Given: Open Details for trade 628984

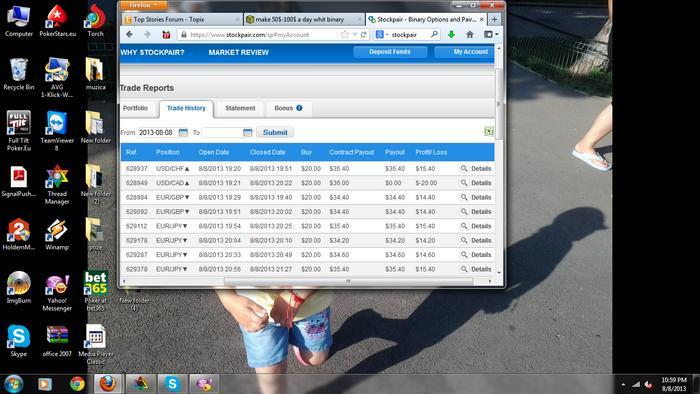Looking at the screenshot, I should tap(481, 197).
